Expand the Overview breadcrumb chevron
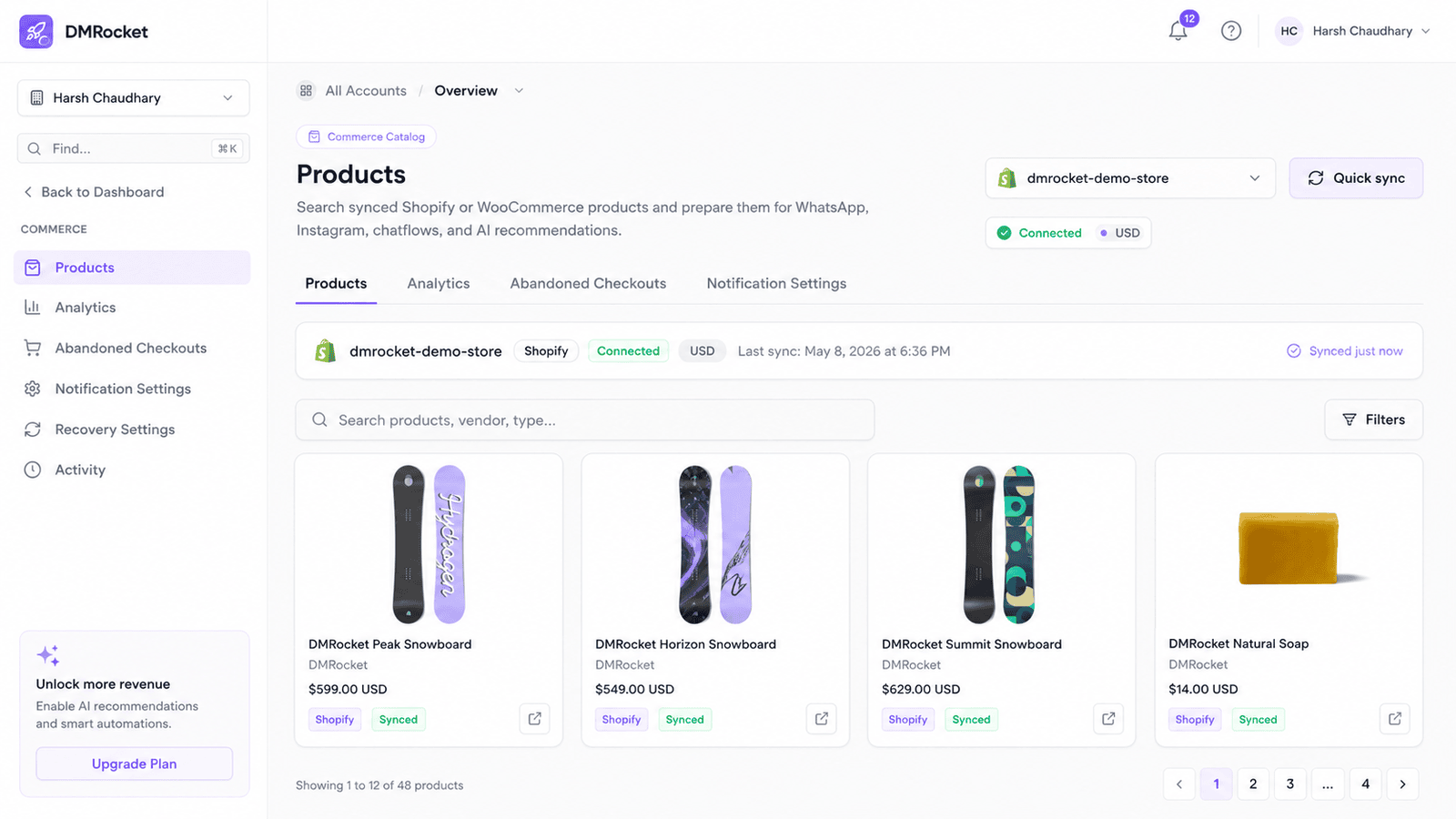The image size is (1456, 819). point(519,91)
